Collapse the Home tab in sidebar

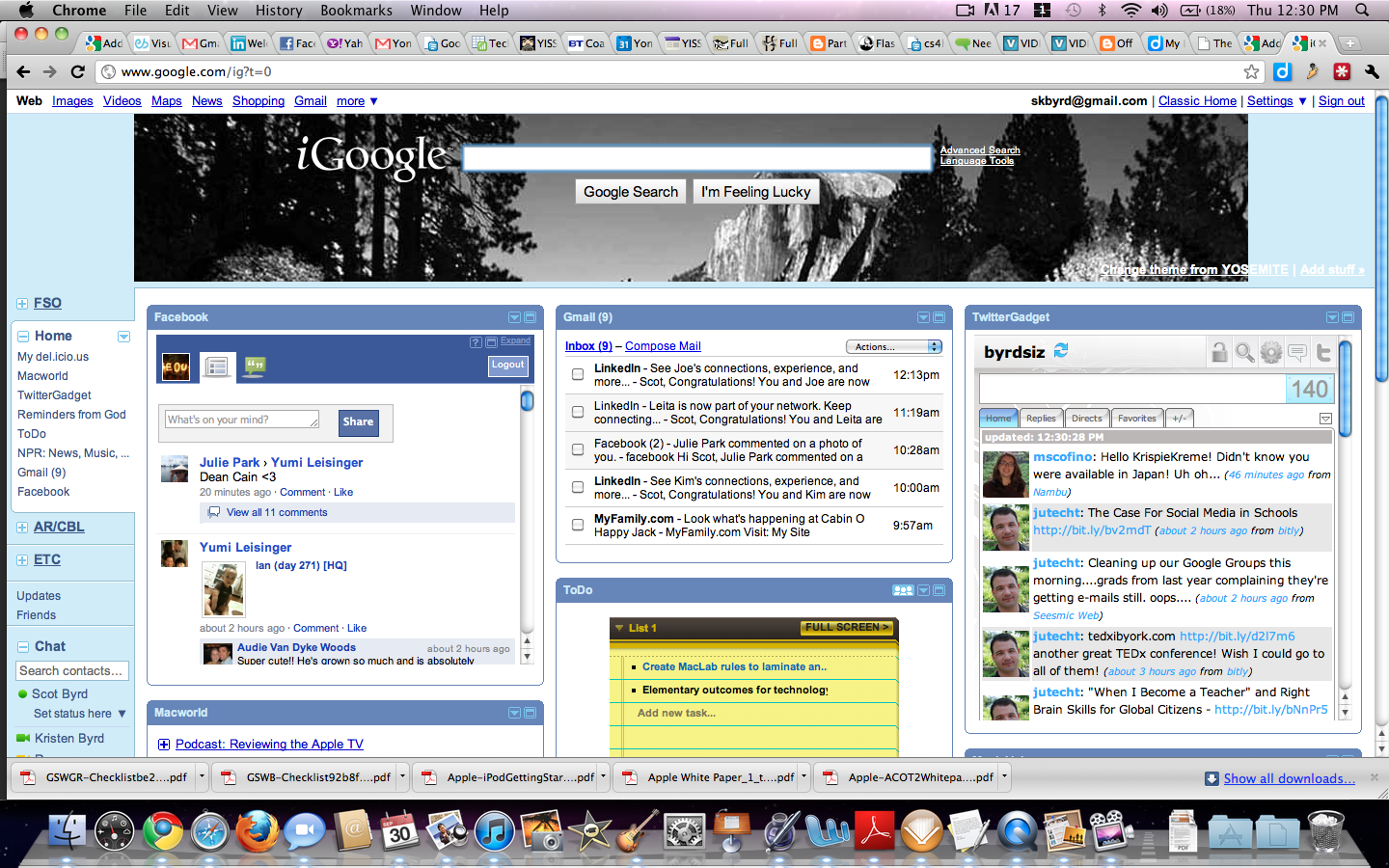tap(23, 337)
